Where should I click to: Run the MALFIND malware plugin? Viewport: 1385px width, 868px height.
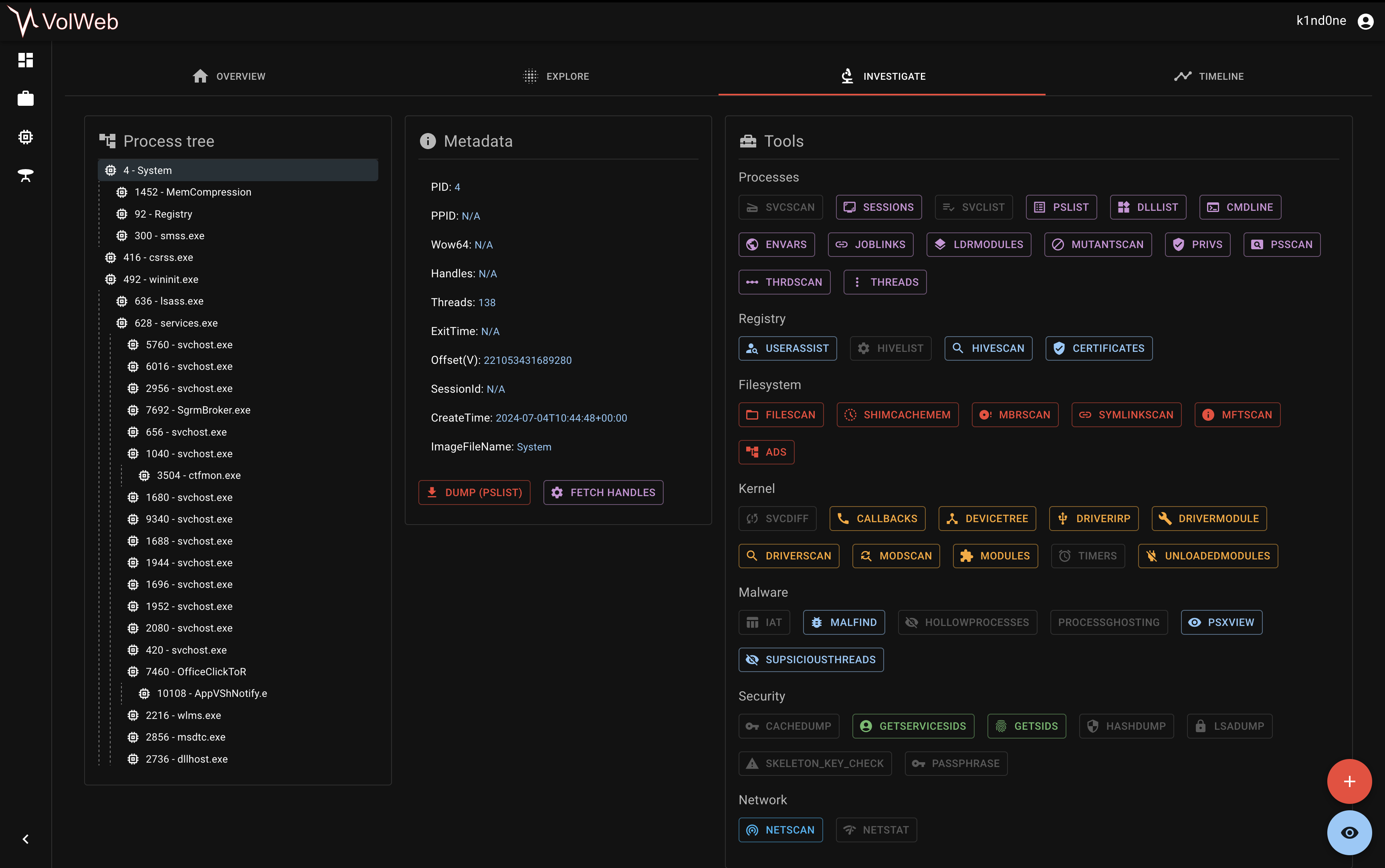click(x=843, y=622)
